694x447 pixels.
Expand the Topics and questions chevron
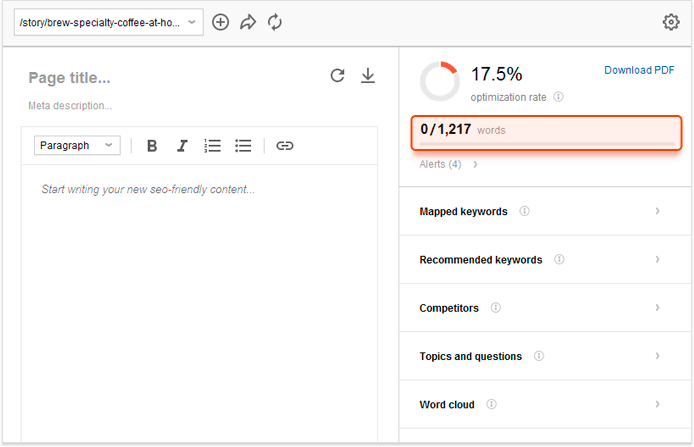pos(658,356)
